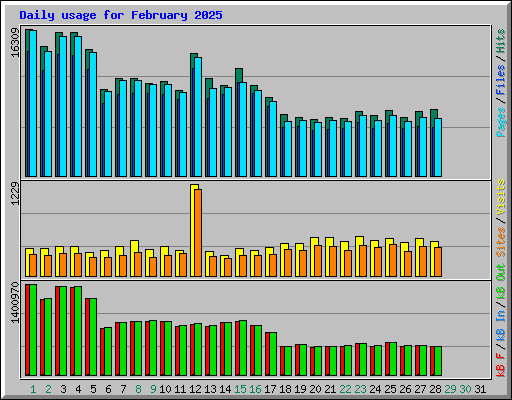Image resolution: width=512 pixels, height=400 pixels.
Task: Click day 23 on the x-axis
Action: [360, 389]
